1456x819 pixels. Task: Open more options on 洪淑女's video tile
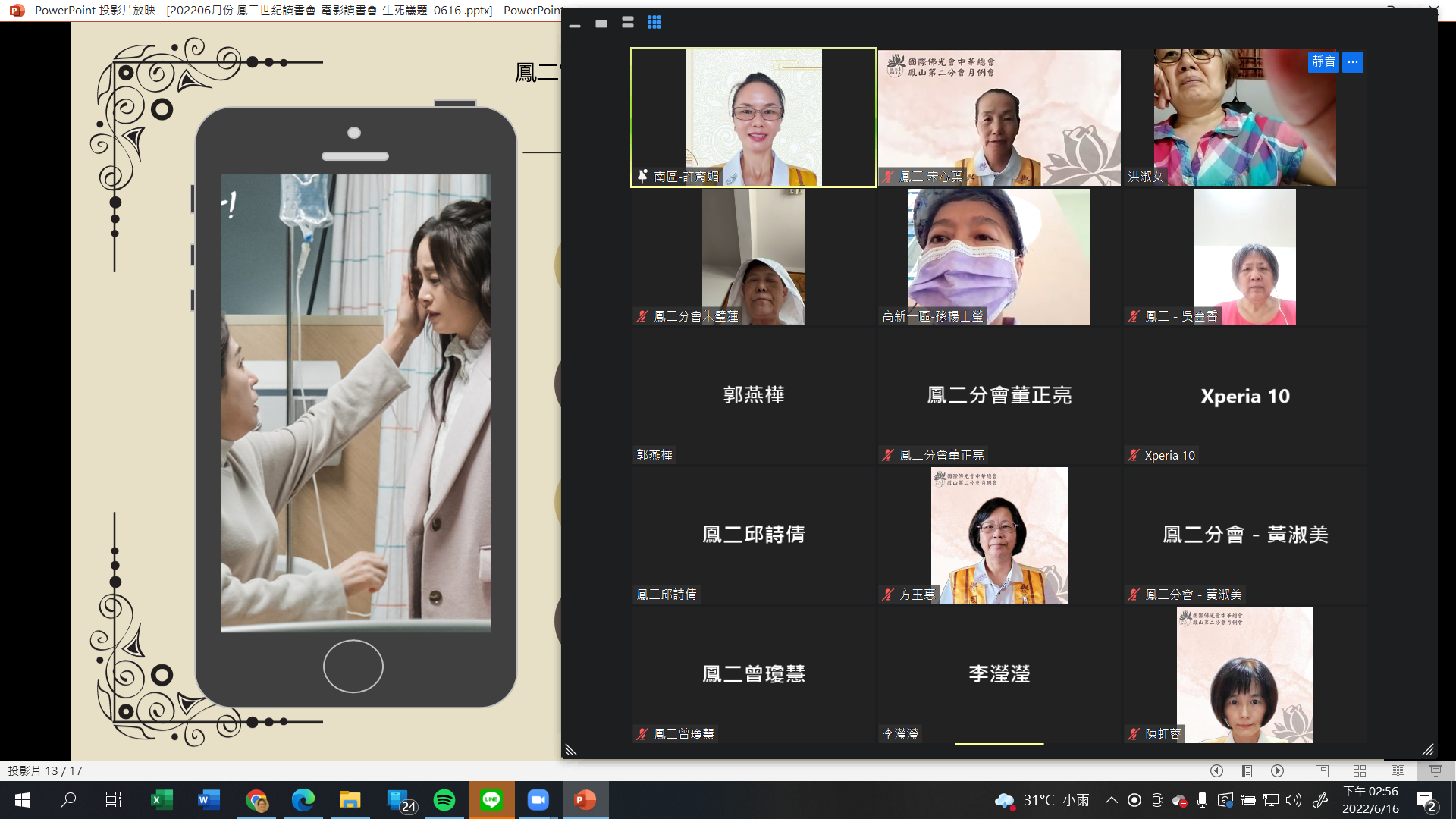[1353, 61]
